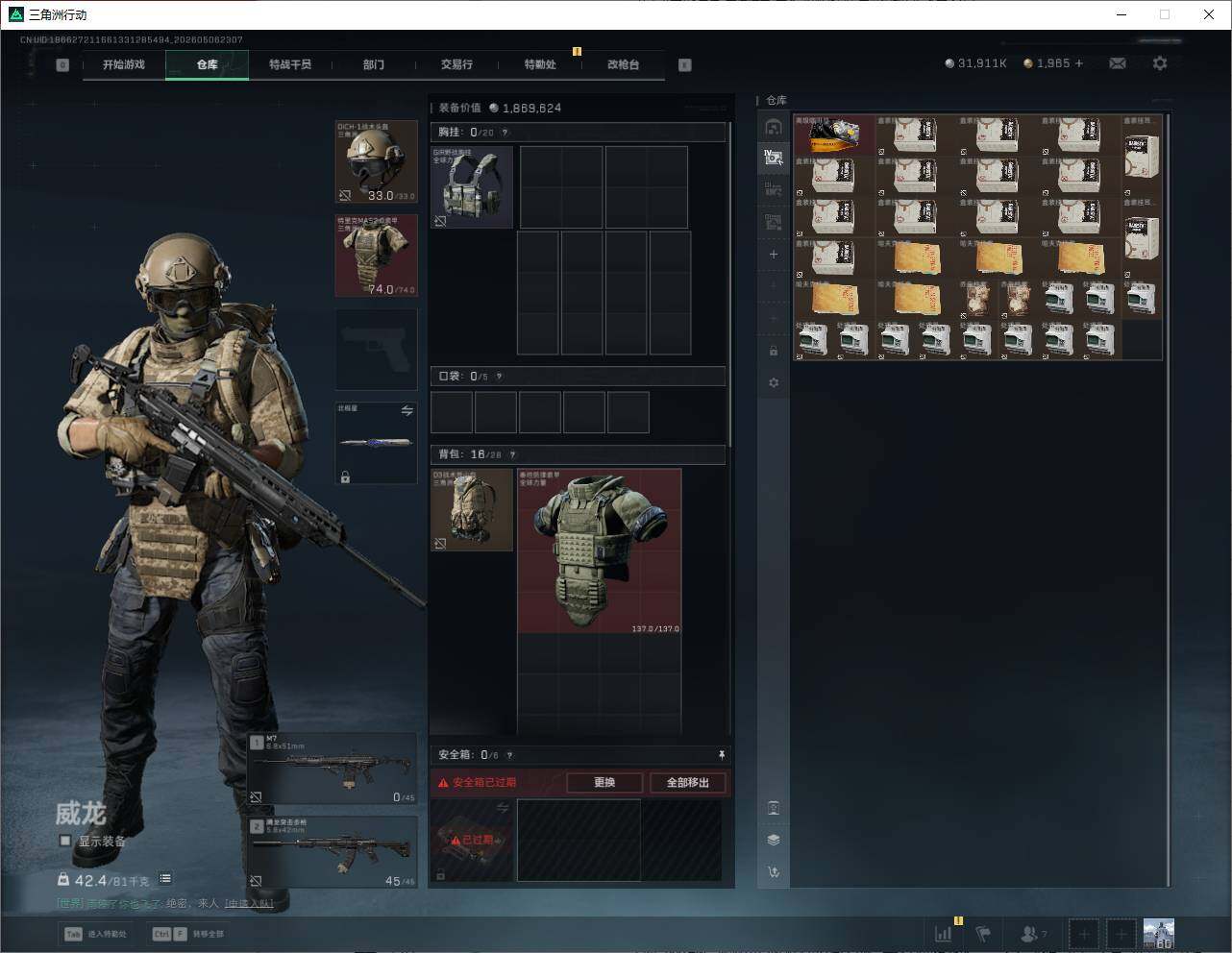
Task: Select the first orange document item in warehouse
Action: (917, 258)
